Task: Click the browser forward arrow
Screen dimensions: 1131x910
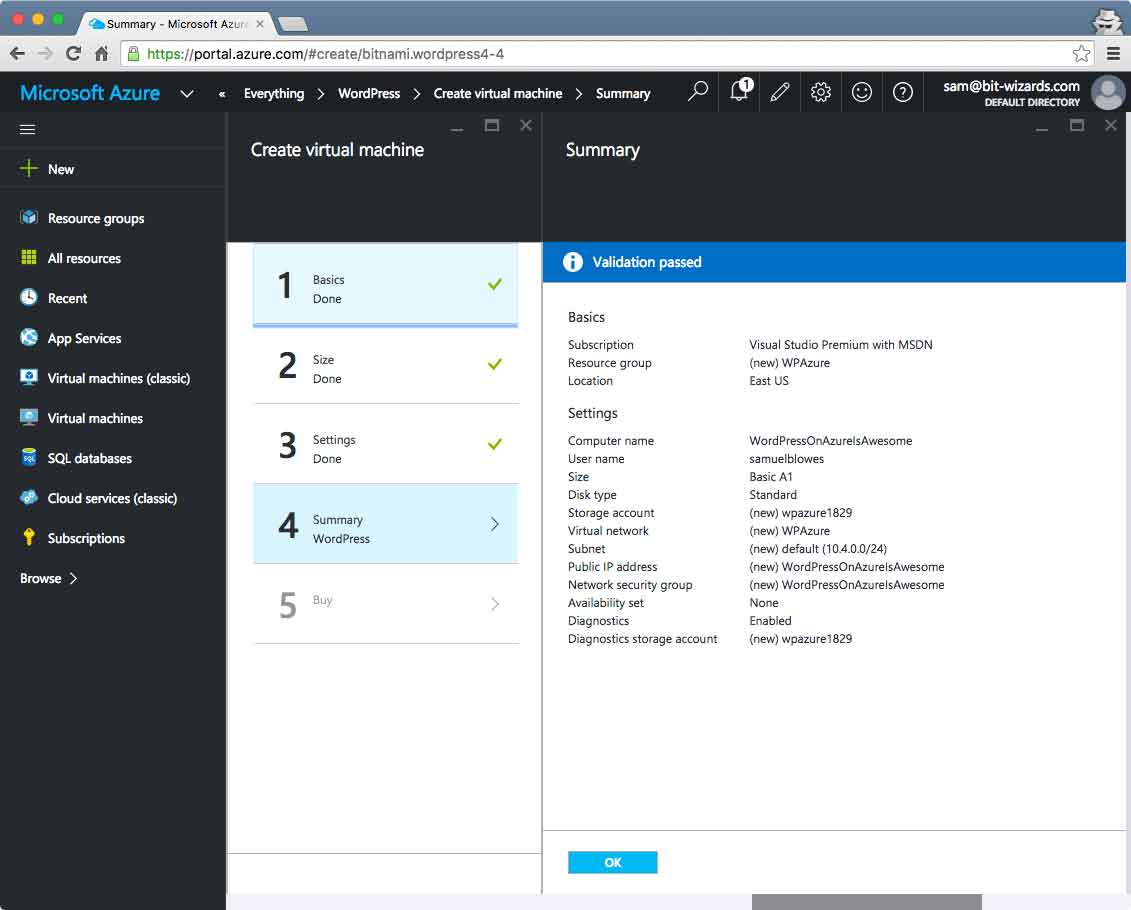Action: [x=45, y=53]
